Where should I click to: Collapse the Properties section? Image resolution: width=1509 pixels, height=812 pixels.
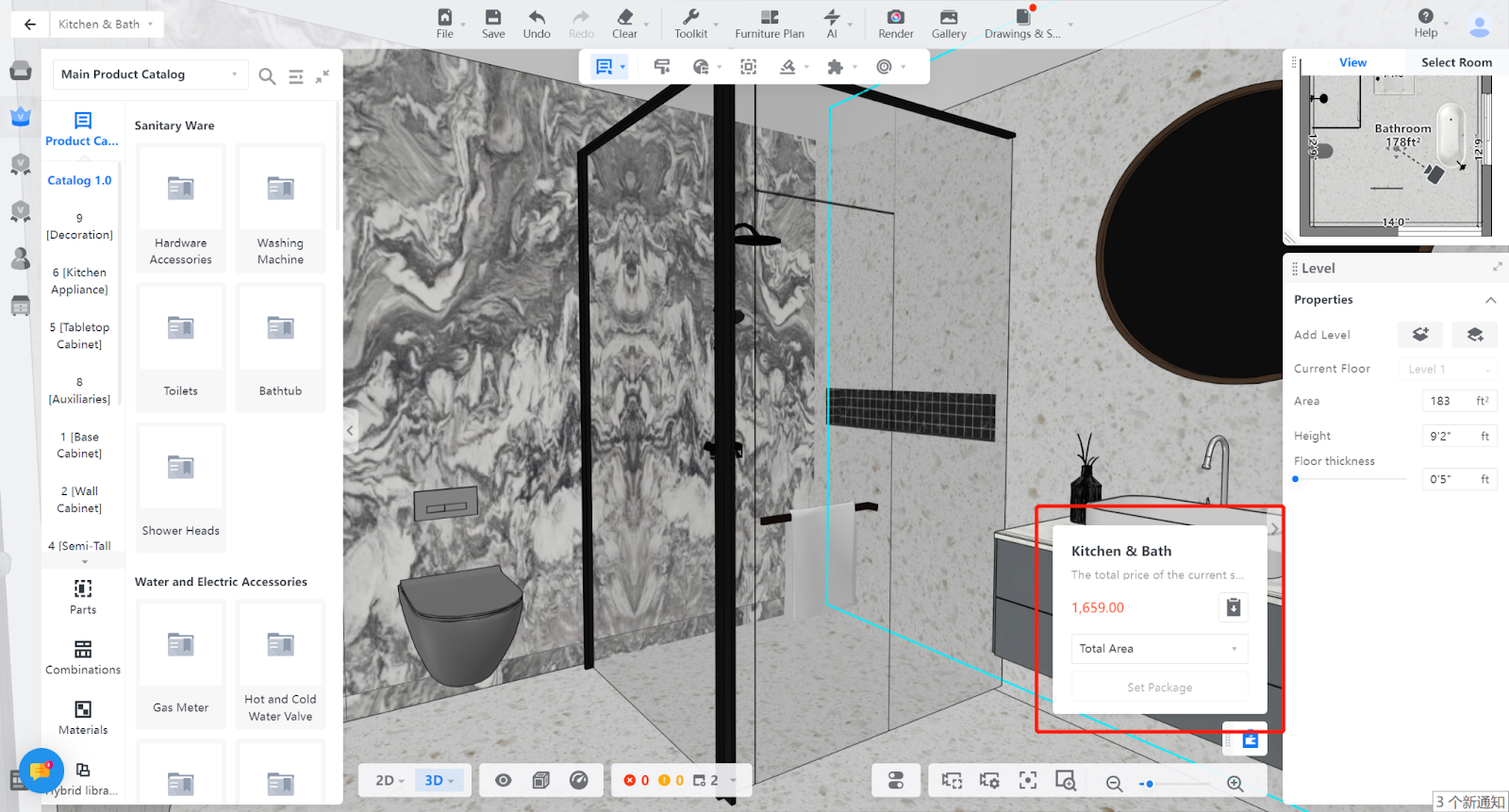point(1490,300)
